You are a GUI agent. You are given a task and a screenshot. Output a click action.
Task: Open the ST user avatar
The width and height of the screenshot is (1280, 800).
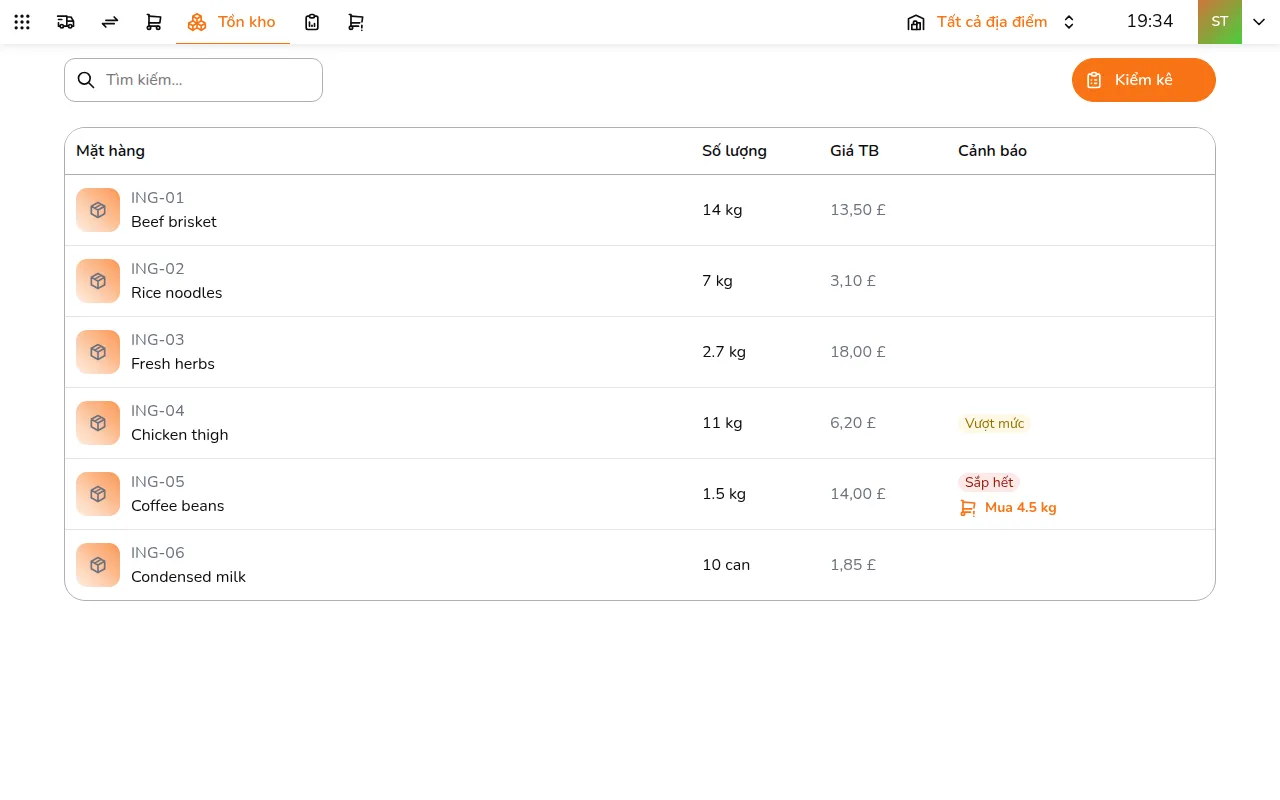[1220, 22]
